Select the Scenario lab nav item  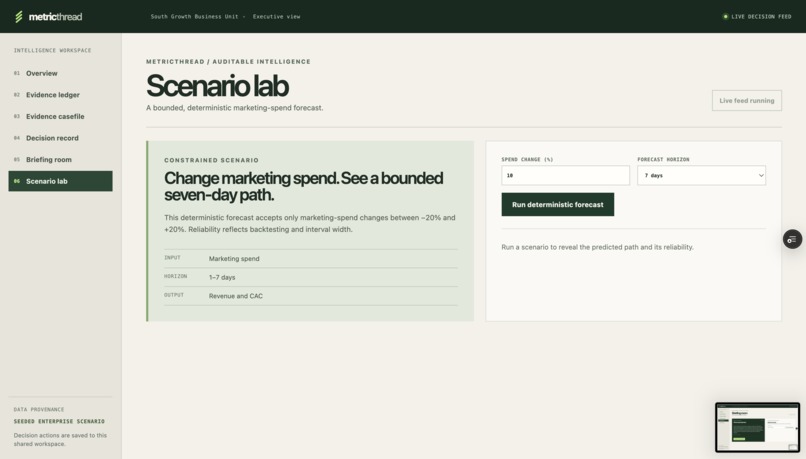[60, 181]
